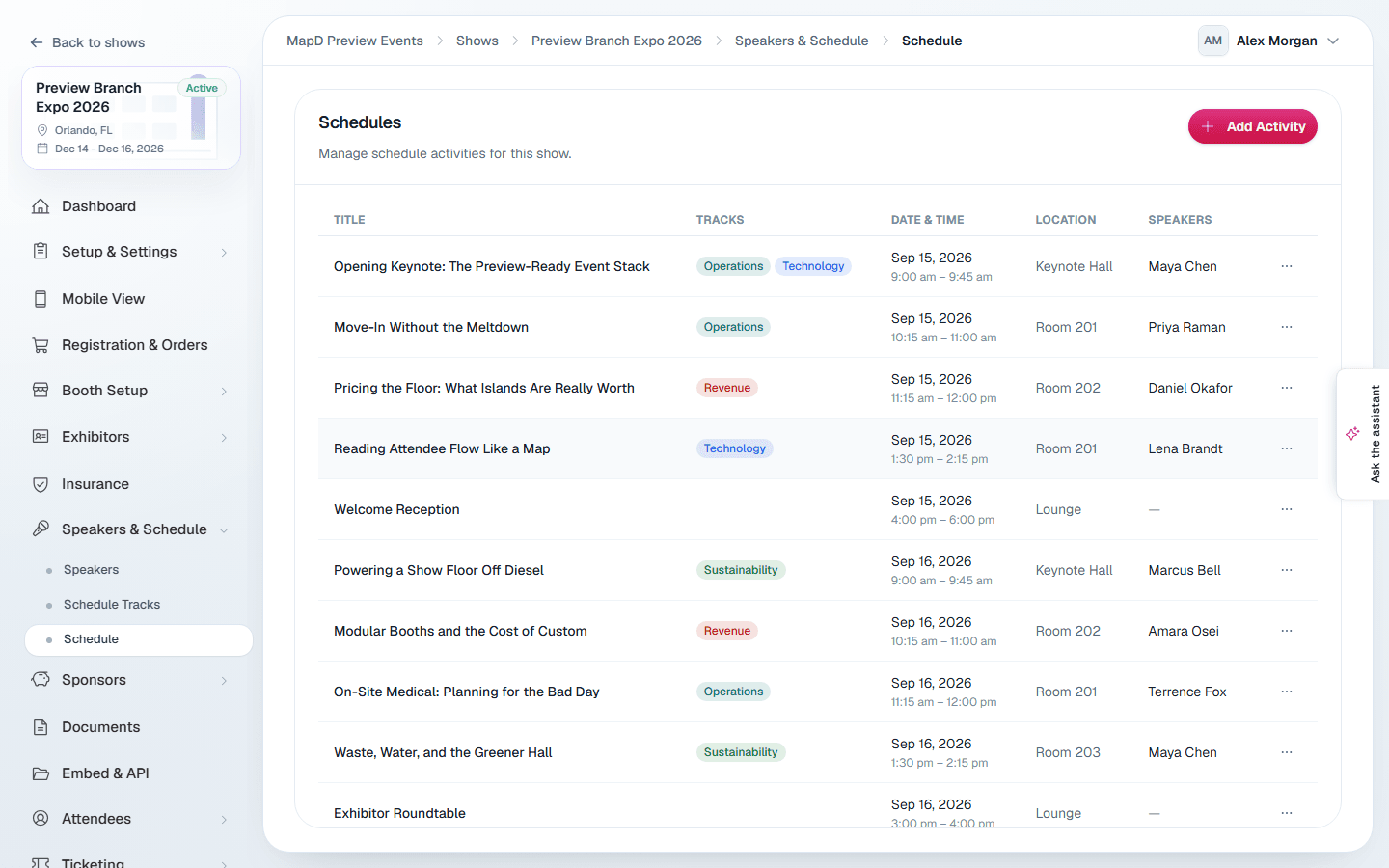Open row menu for Modular Booths activity
Viewport: 1389px width, 868px height.
[1287, 631]
